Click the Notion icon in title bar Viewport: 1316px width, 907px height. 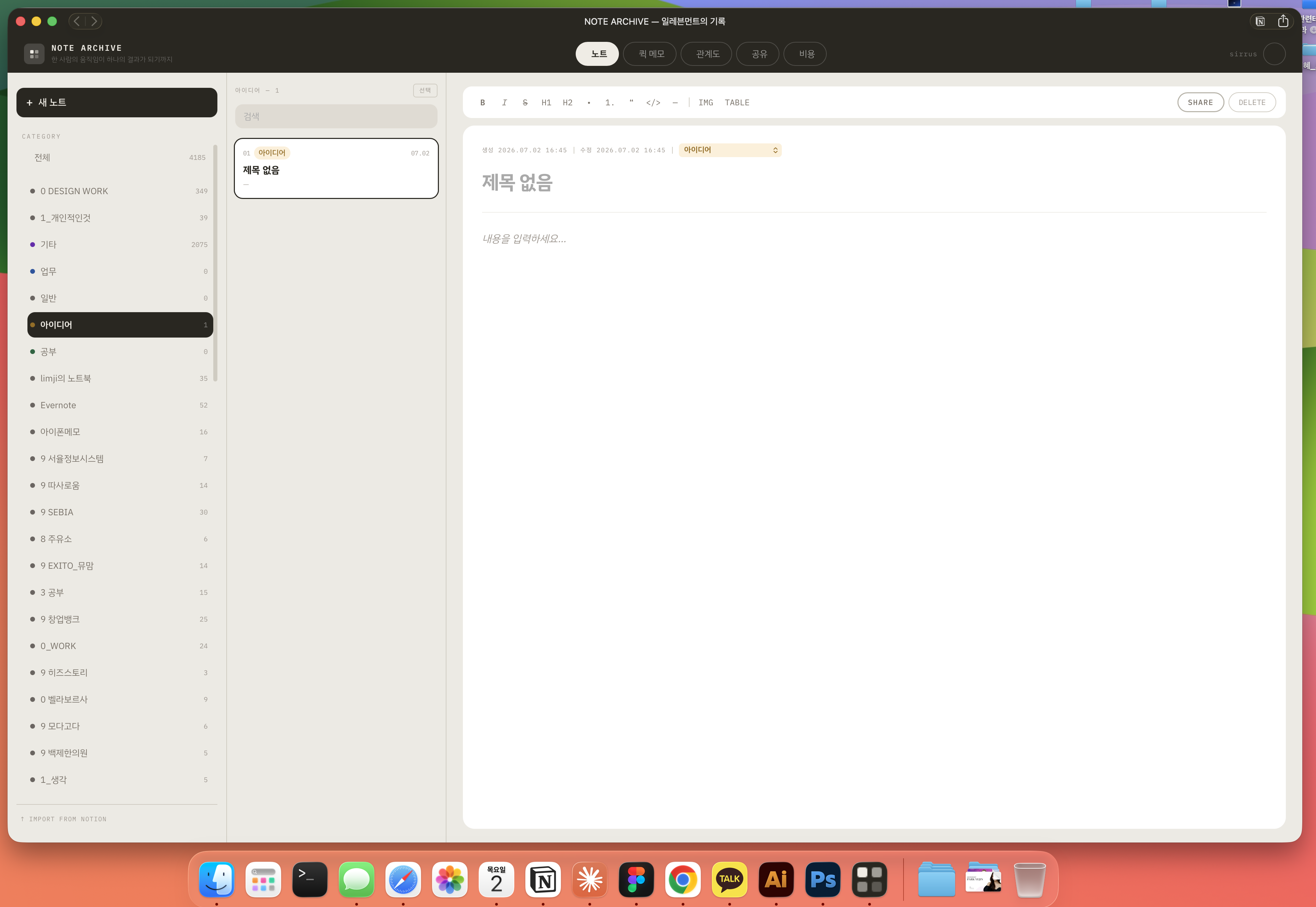pyautogui.click(x=1260, y=22)
